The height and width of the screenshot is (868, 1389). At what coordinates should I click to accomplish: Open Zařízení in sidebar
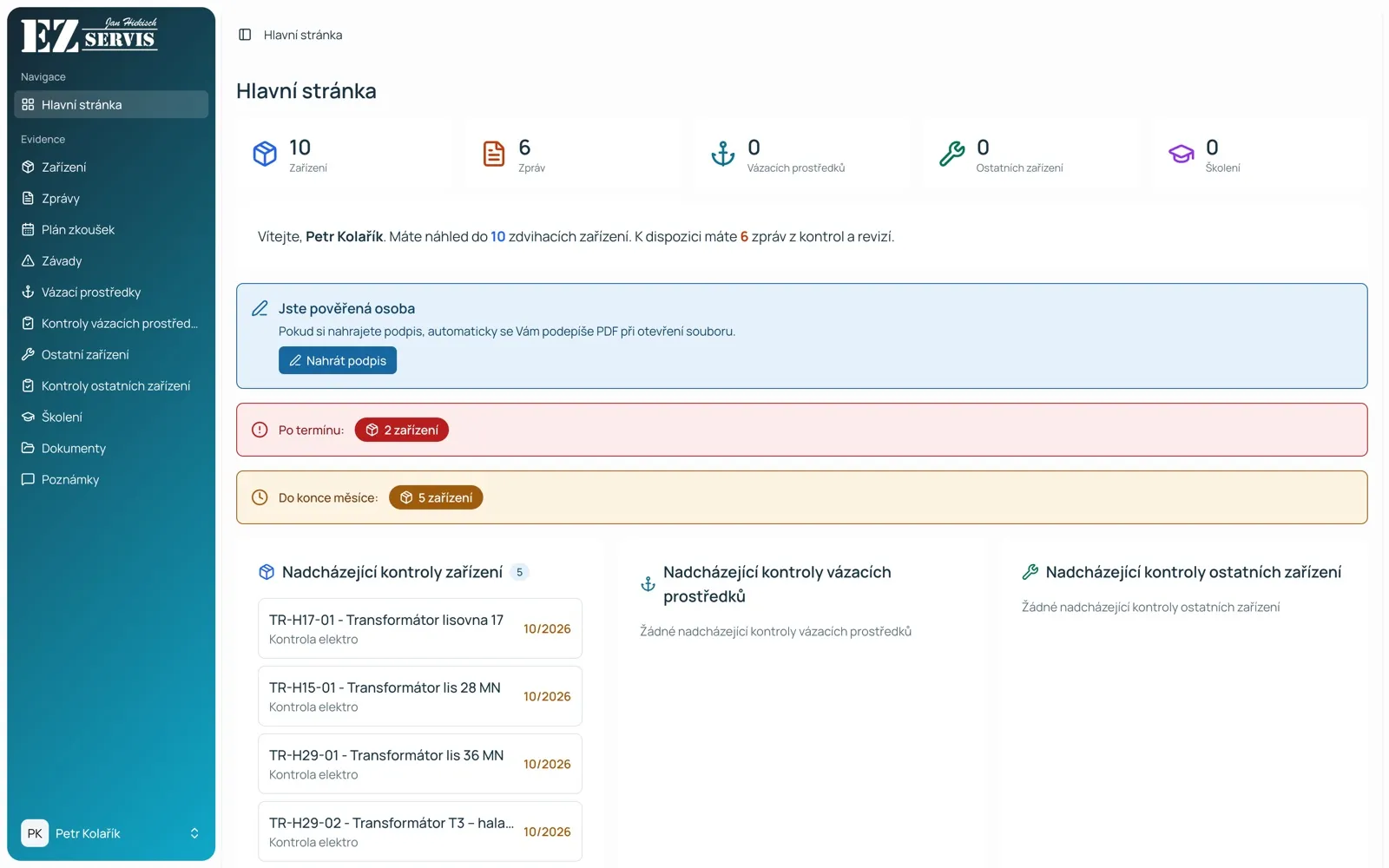tap(111, 167)
